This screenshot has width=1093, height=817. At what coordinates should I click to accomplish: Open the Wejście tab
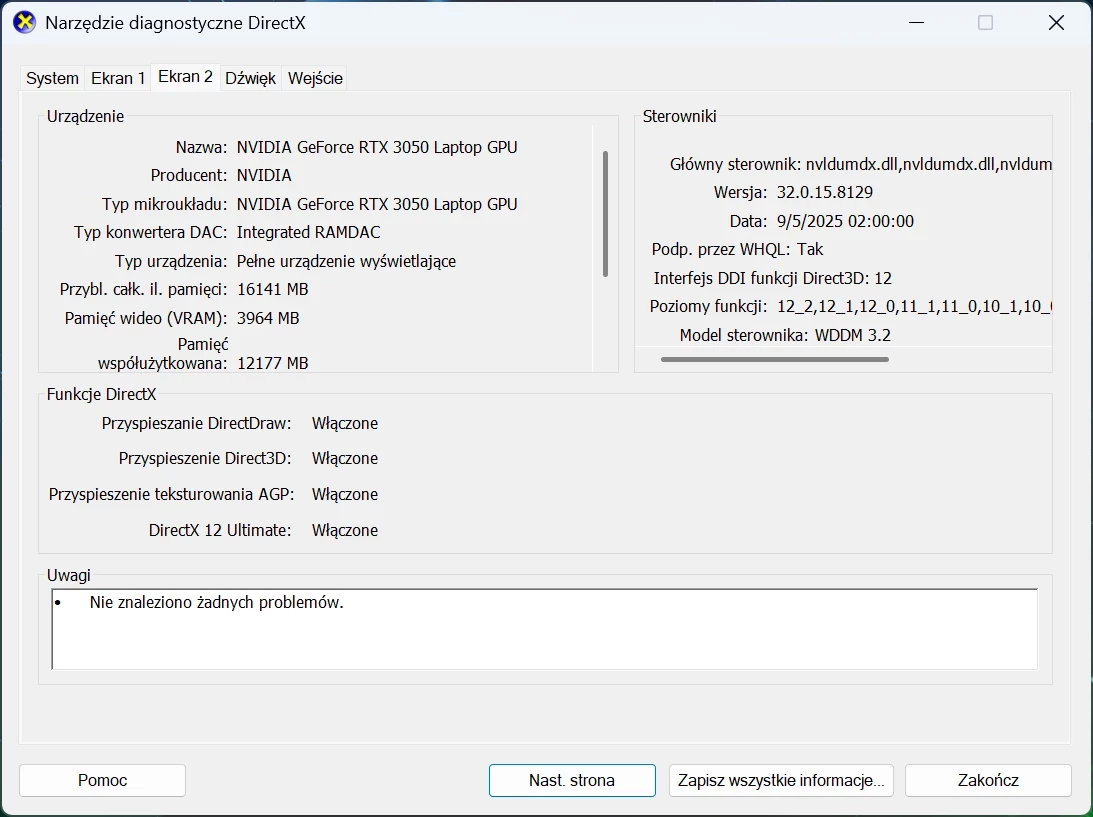pyautogui.click(x=314, y=77)
